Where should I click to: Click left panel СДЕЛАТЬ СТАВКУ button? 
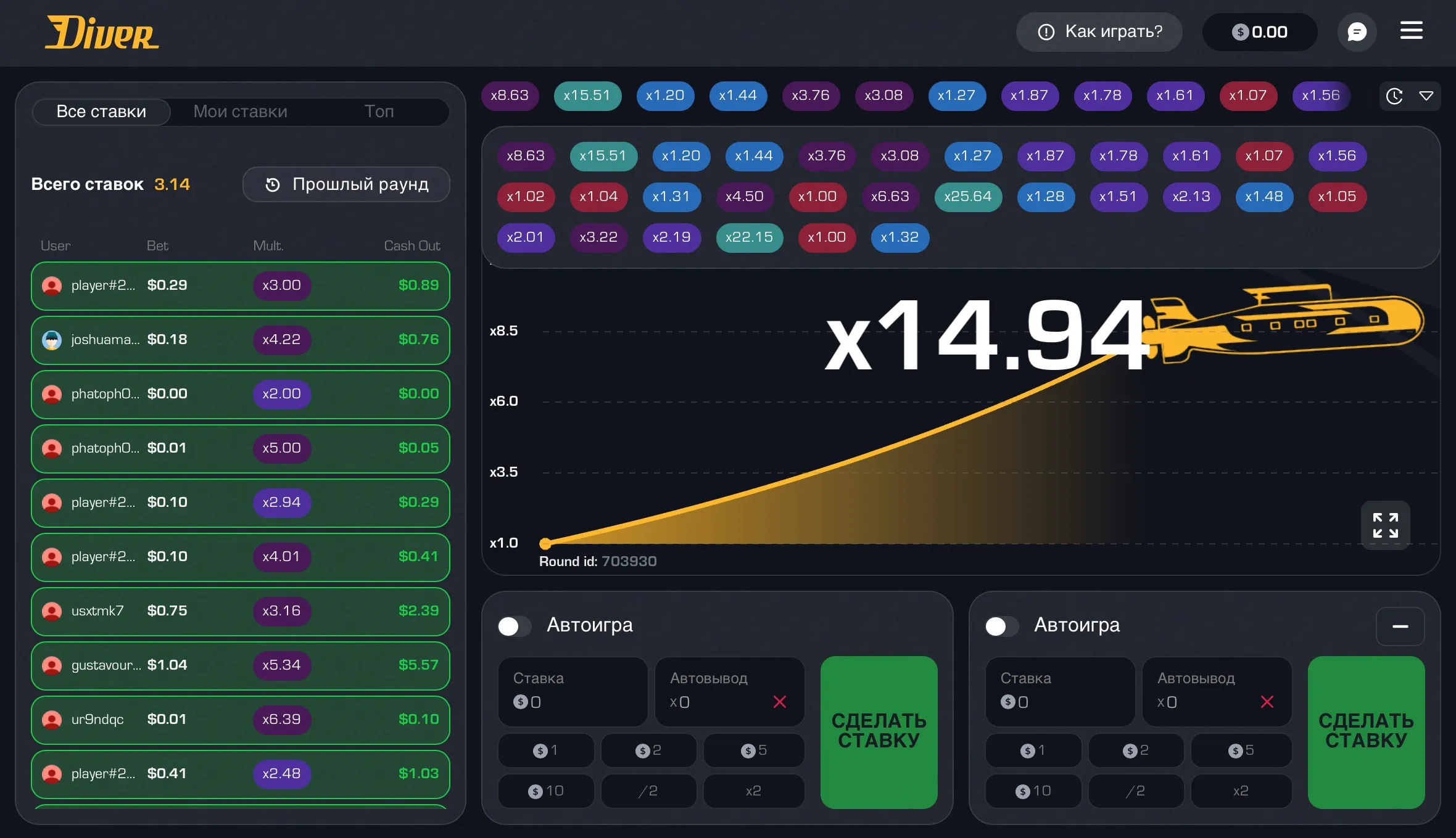(879, 732)
